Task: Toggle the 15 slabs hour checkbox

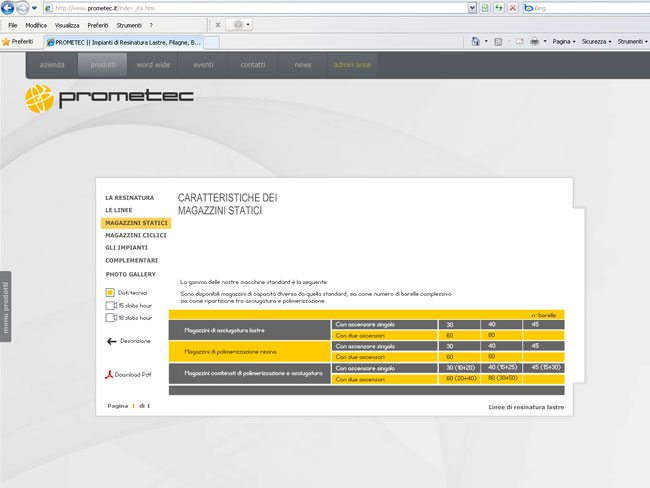Action: [x=110, y=306]
